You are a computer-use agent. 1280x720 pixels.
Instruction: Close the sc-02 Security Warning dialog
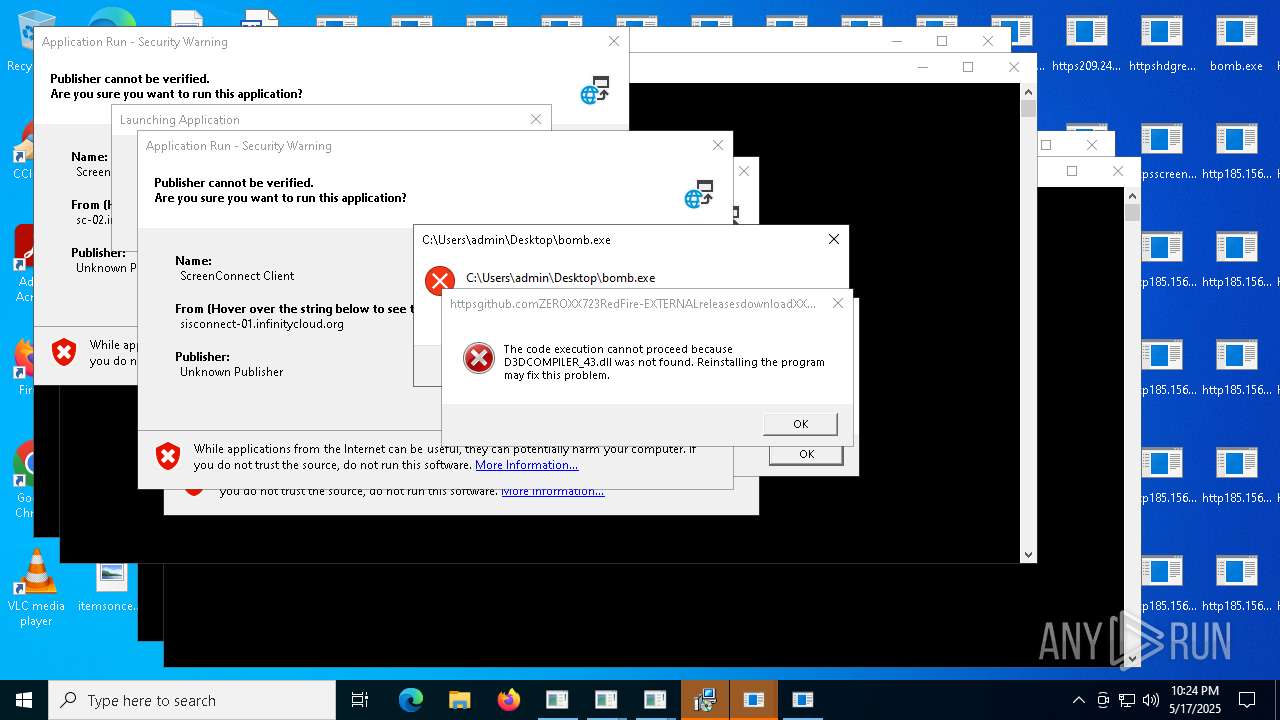coord(614,41)
